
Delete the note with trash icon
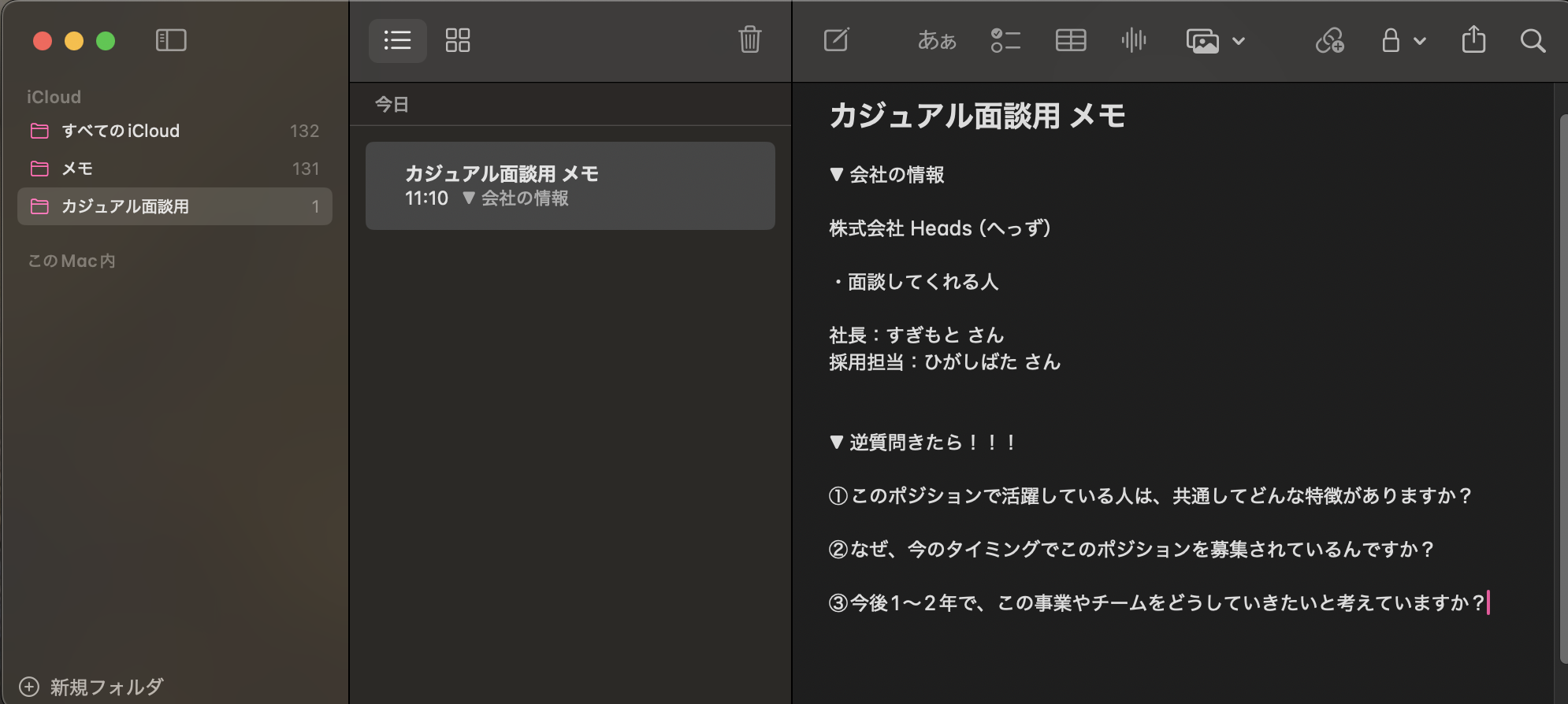[x=749, y=39]
